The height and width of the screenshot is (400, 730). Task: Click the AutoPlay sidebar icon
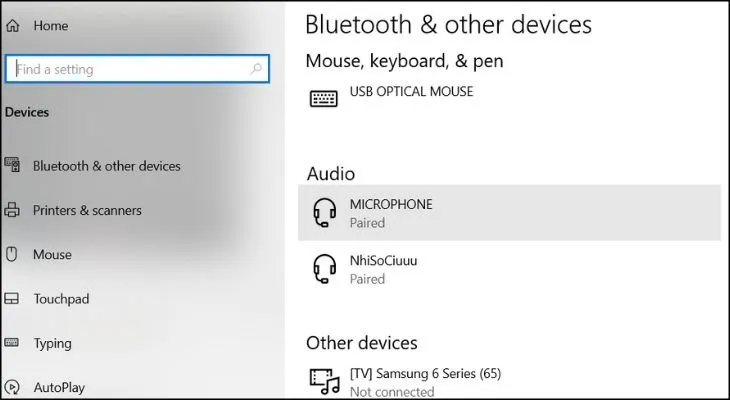tap(12, 386)
